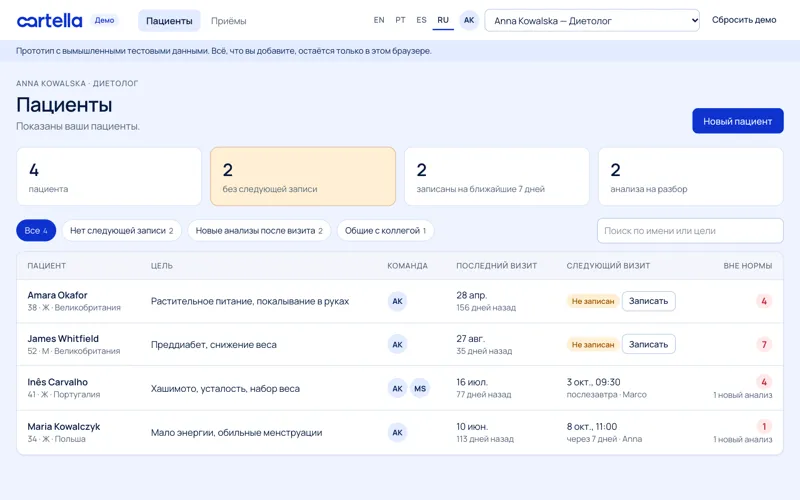Click AK team avatar in Maria Kowalczyk row
Image resolution: width=800 pixels, height=500 pixels.
[397, 433]
